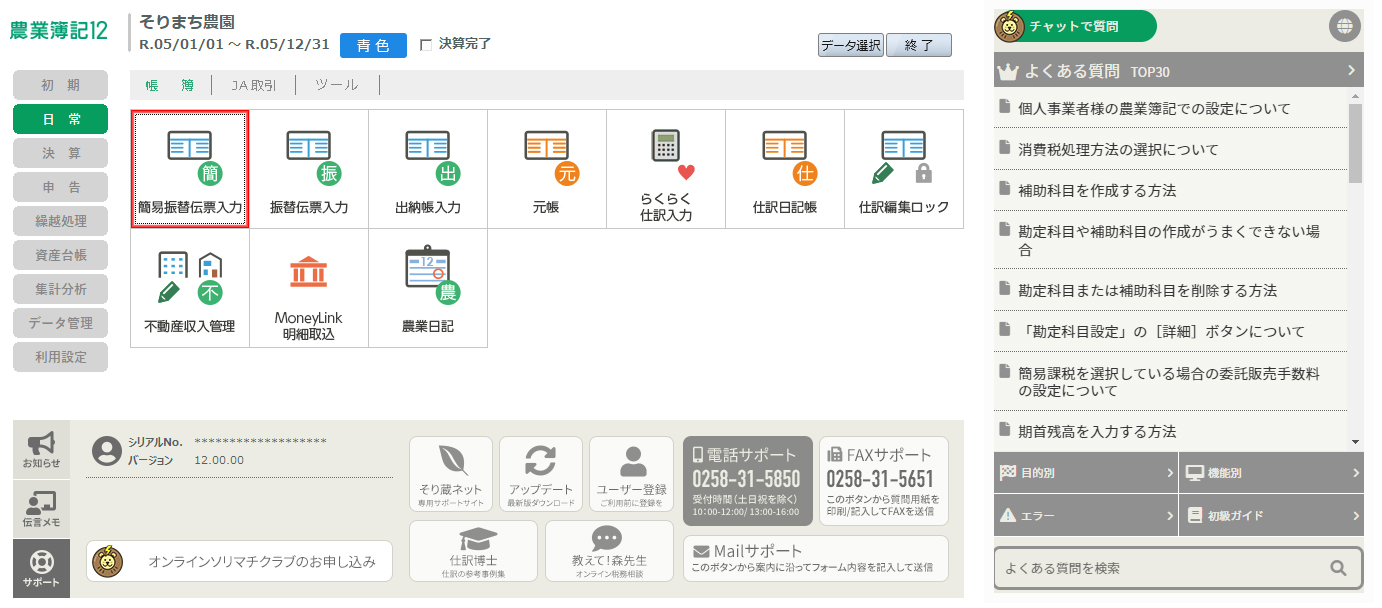1382x608 pixels.
Task: Click FAQ list scrollbar down arrow
Action: pos(1356,441)
